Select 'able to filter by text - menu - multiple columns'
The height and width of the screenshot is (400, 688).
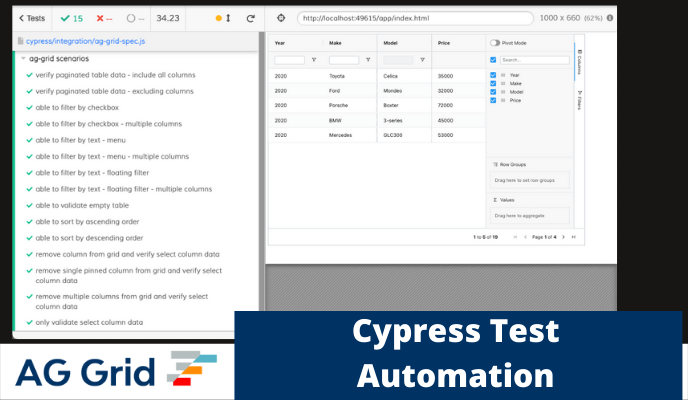click(x=112, y=156)
